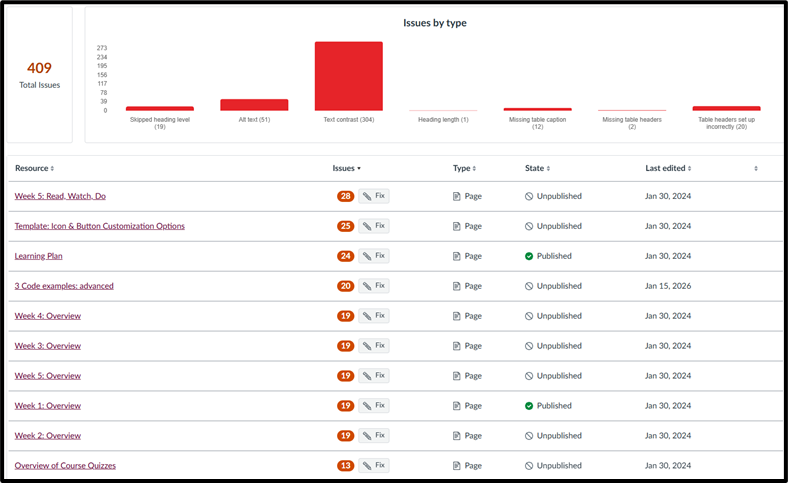Sort the list by Type column
This screenshot has height=483, width=788.
click(x=464, y=168)
